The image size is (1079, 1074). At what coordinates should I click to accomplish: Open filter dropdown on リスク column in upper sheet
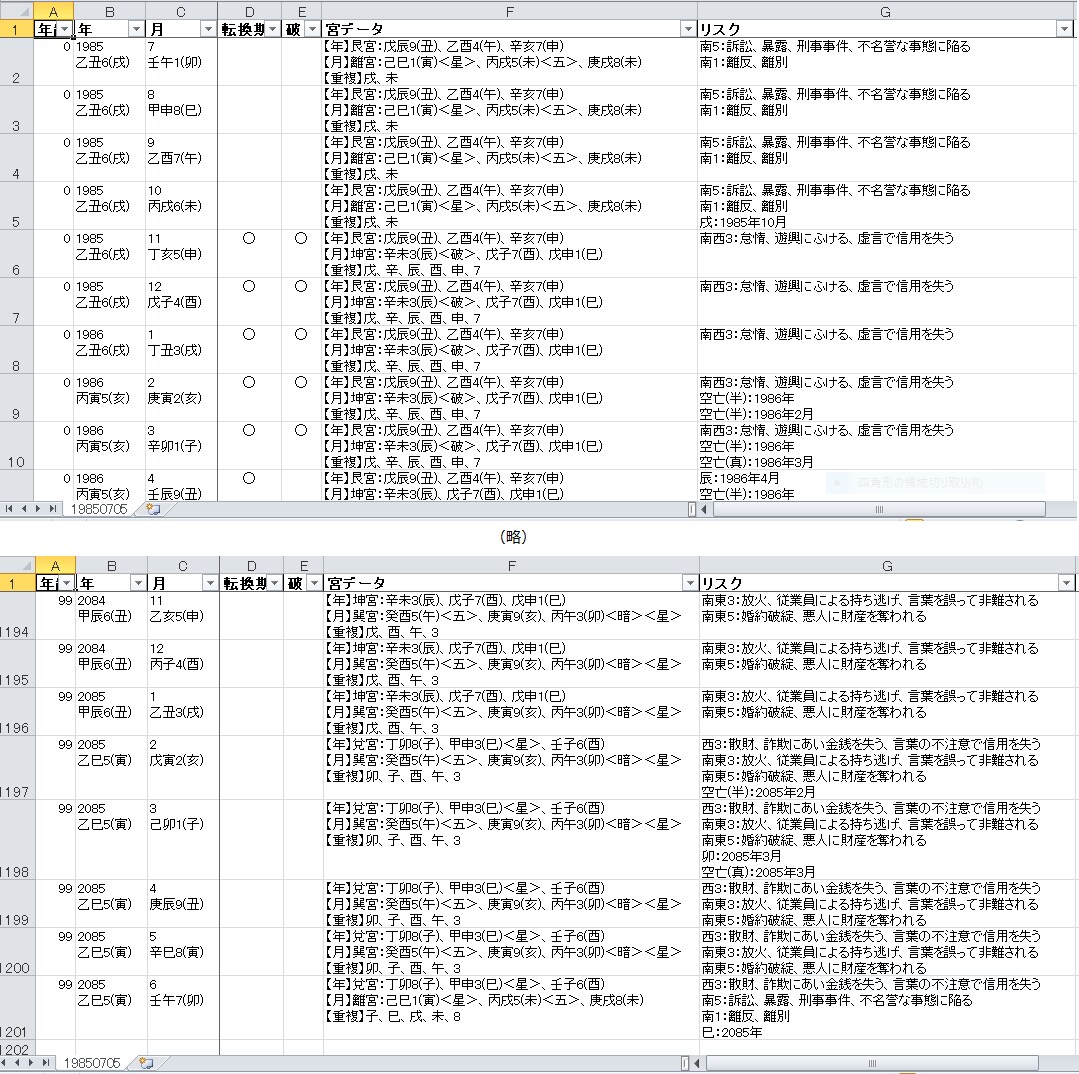1064,29
